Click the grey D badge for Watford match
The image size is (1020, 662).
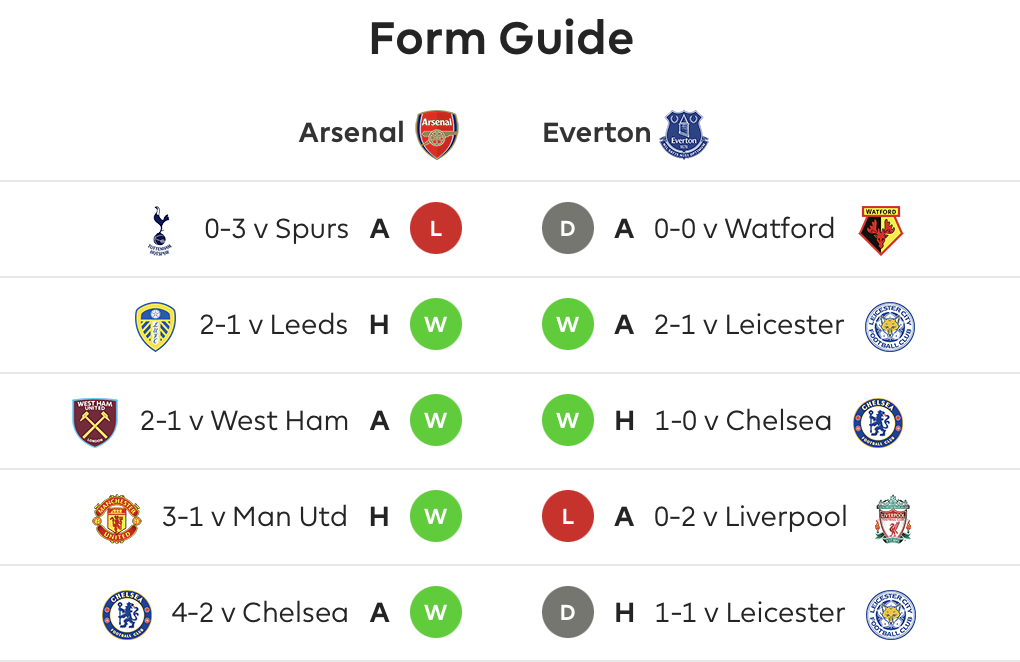(x=568, y=228)
